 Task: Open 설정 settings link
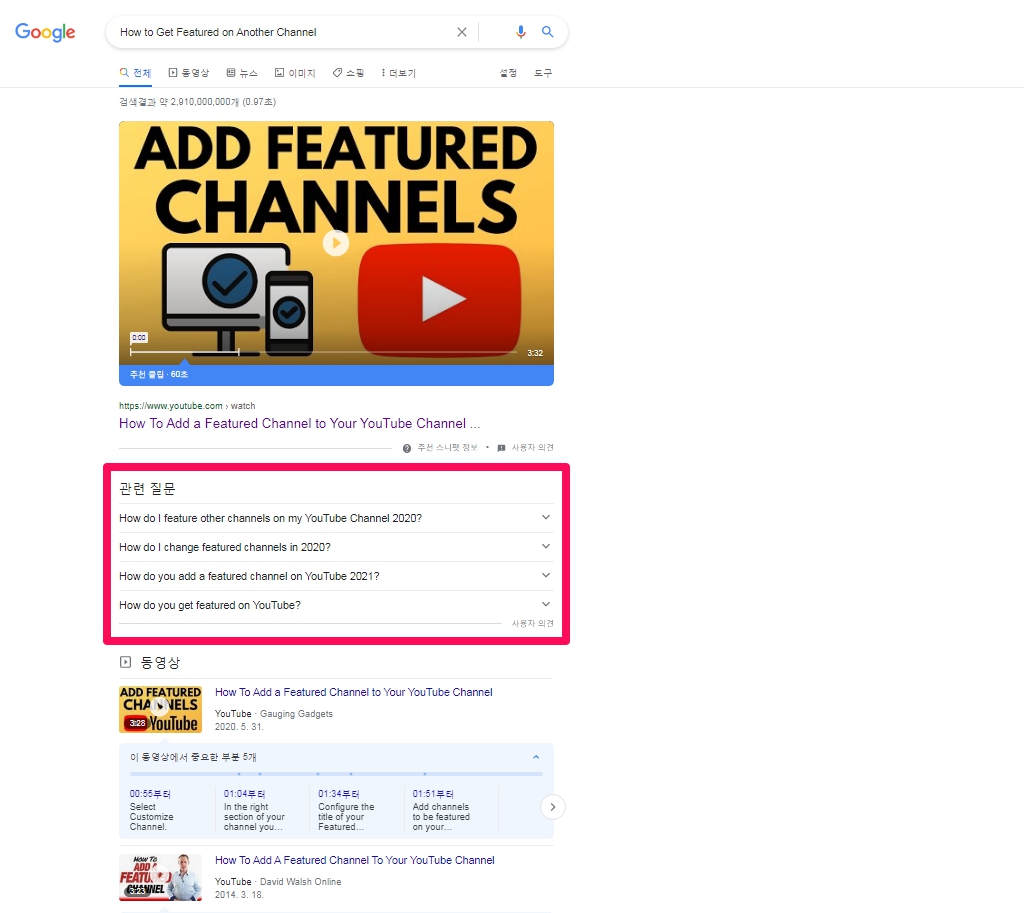point(508,72)
